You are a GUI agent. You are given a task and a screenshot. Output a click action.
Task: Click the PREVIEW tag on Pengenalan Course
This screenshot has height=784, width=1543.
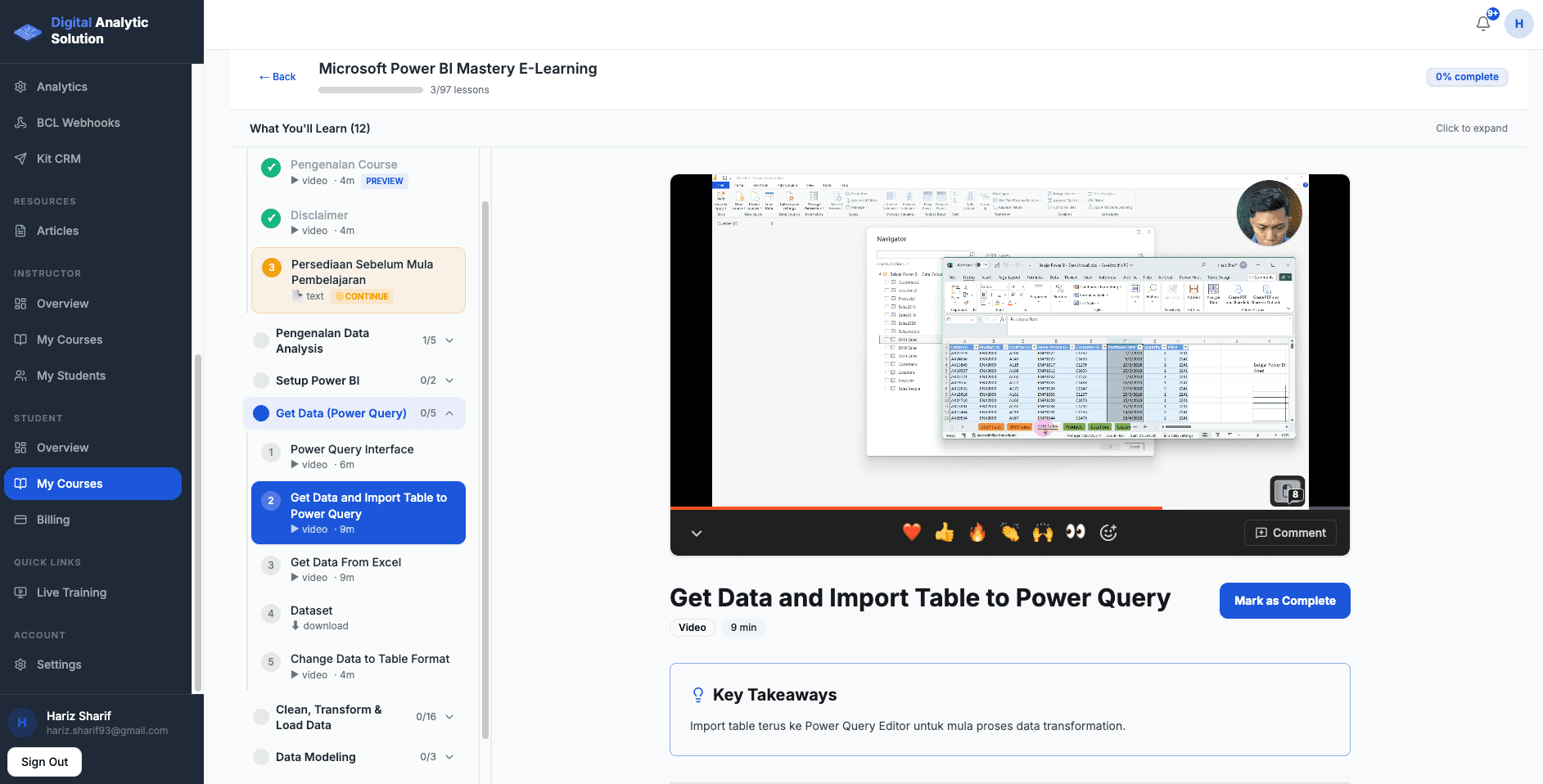385,182
